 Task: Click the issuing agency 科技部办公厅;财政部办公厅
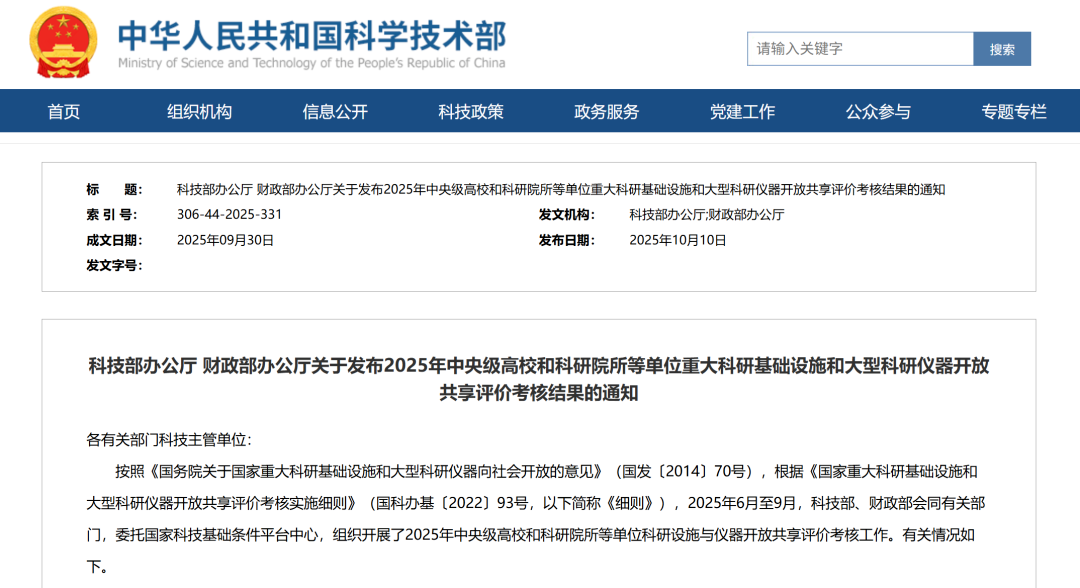[x=706, y=215]
